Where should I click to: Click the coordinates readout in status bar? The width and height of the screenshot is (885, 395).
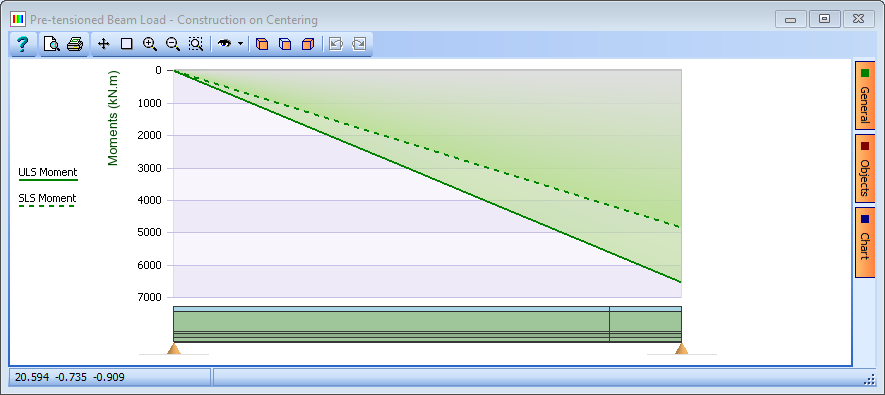pyautogui.click(x=70, y=378)
